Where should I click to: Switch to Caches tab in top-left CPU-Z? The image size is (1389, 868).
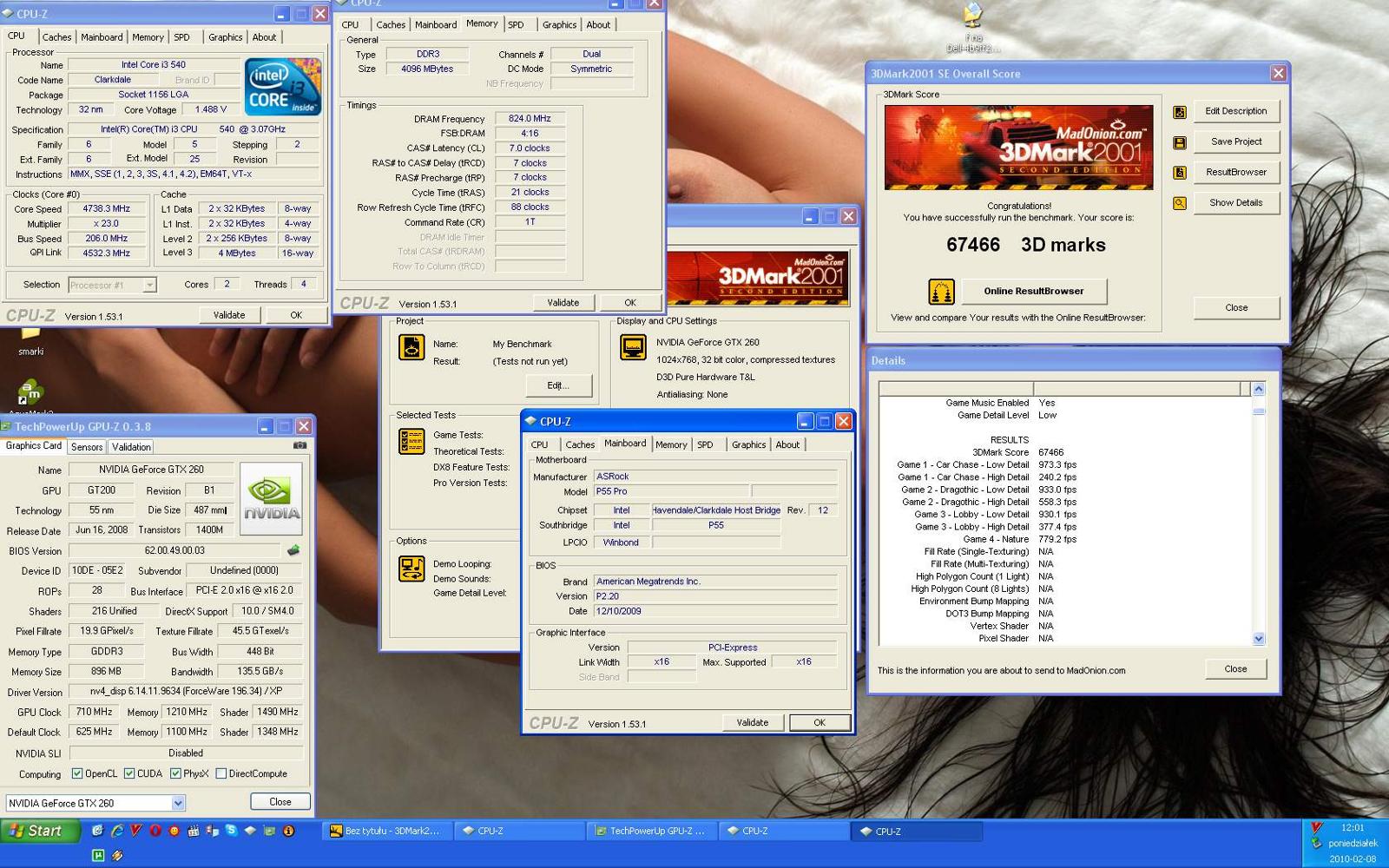tap(56, 37)
